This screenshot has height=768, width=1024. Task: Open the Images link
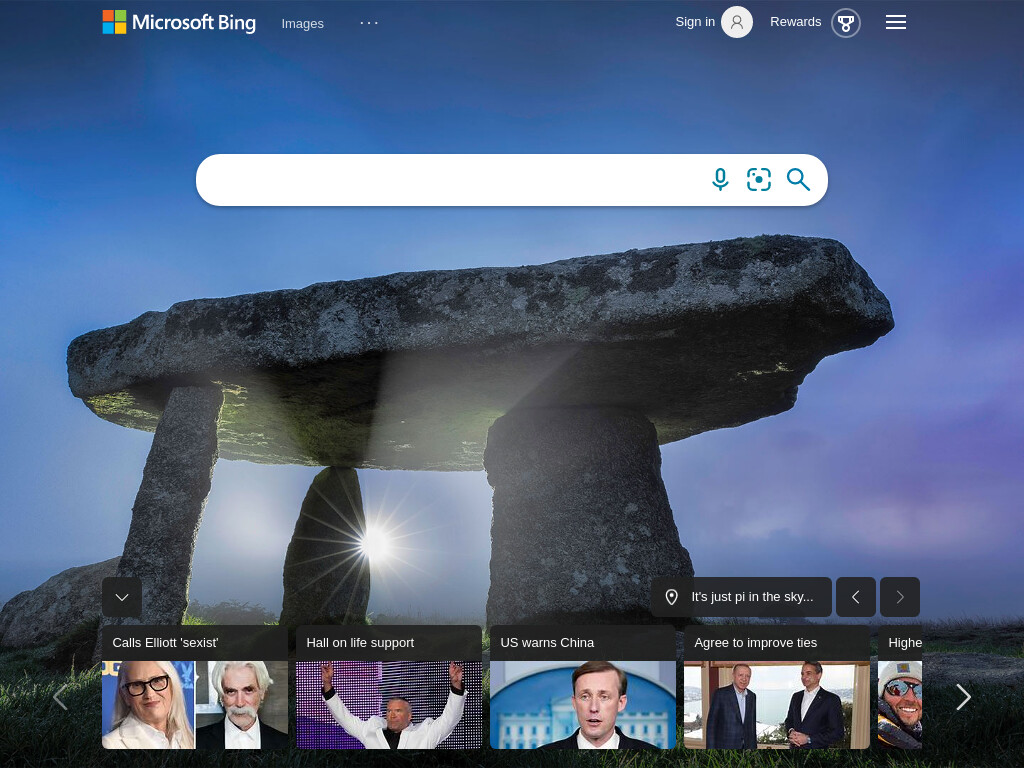click(302, 24)
